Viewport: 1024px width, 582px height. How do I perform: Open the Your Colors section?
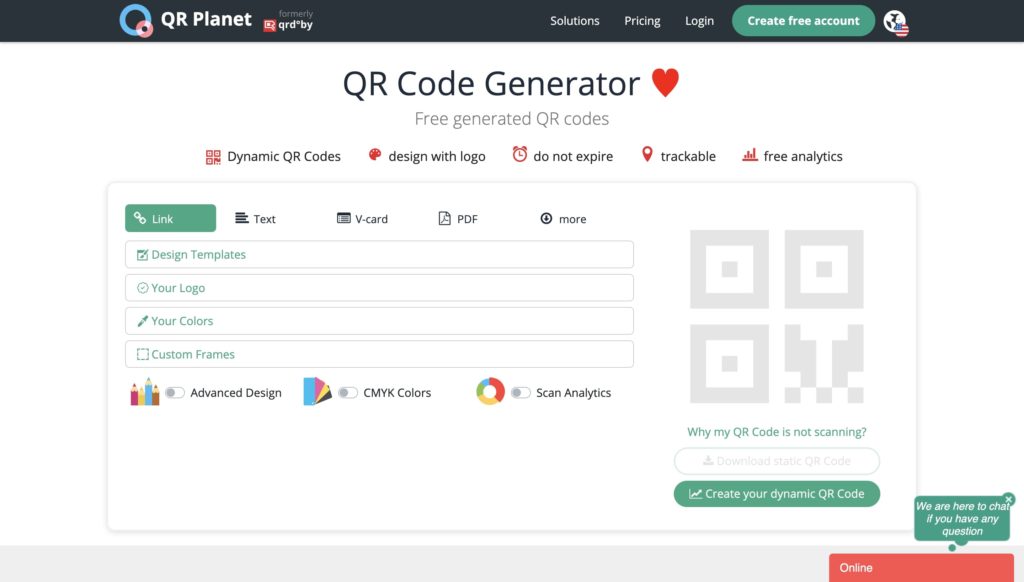pos(379,321)
